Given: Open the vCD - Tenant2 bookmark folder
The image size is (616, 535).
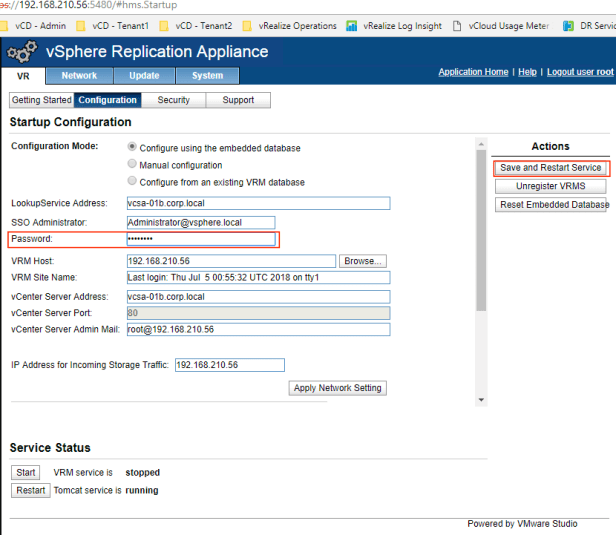Looking at the screenshot, I should [x=203, y=25].
